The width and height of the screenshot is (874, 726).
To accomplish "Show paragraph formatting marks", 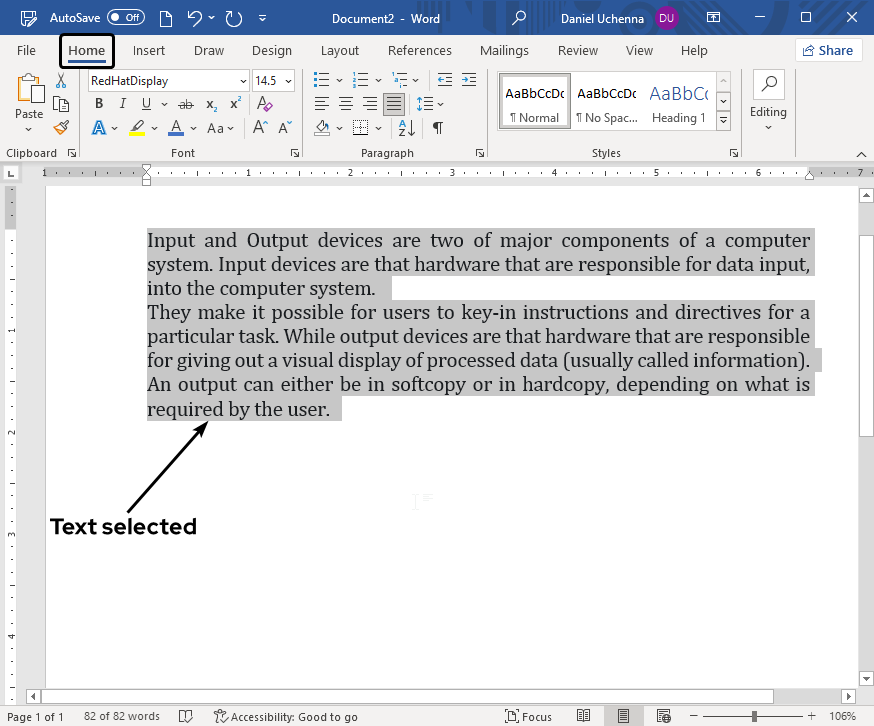I will pos(436,128).
